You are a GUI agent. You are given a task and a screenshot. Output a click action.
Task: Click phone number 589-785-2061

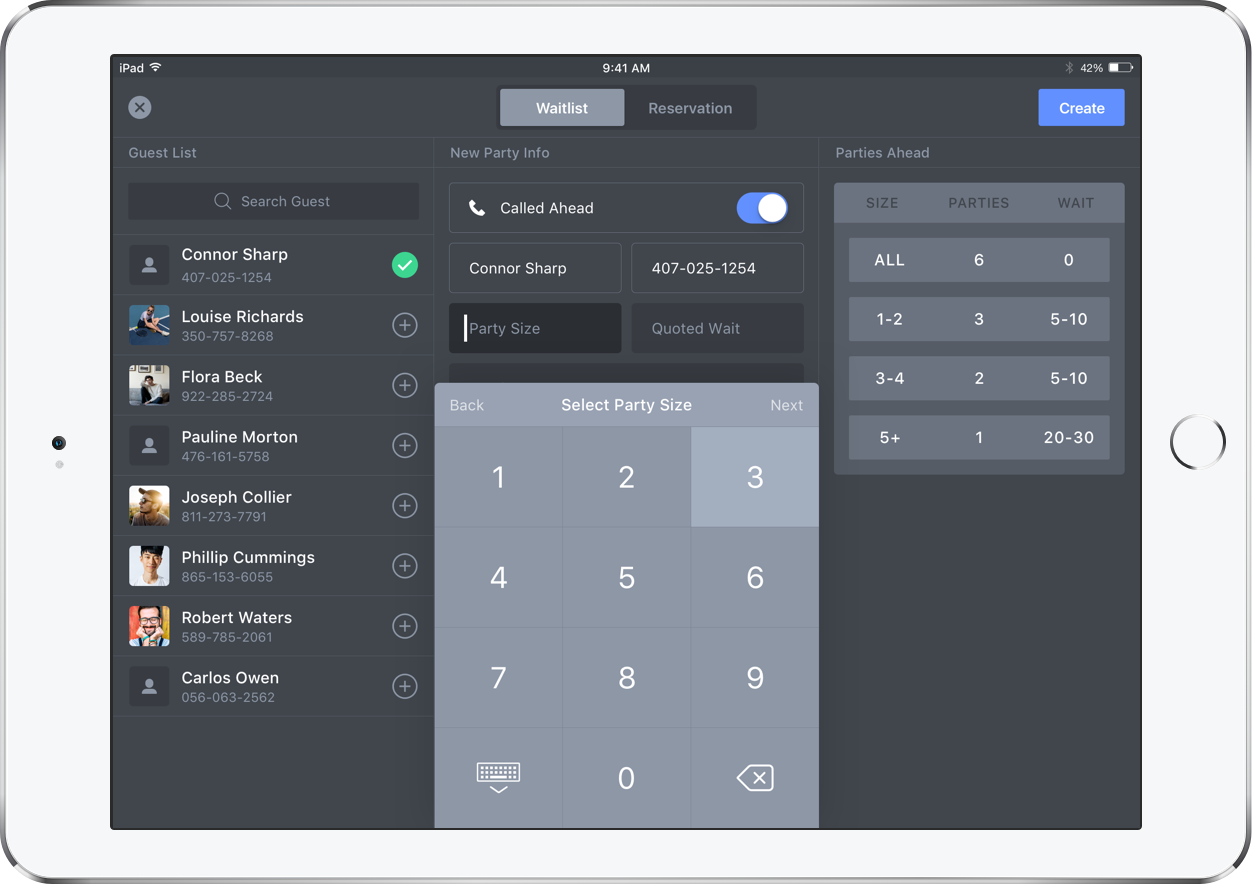pos(227,637)
